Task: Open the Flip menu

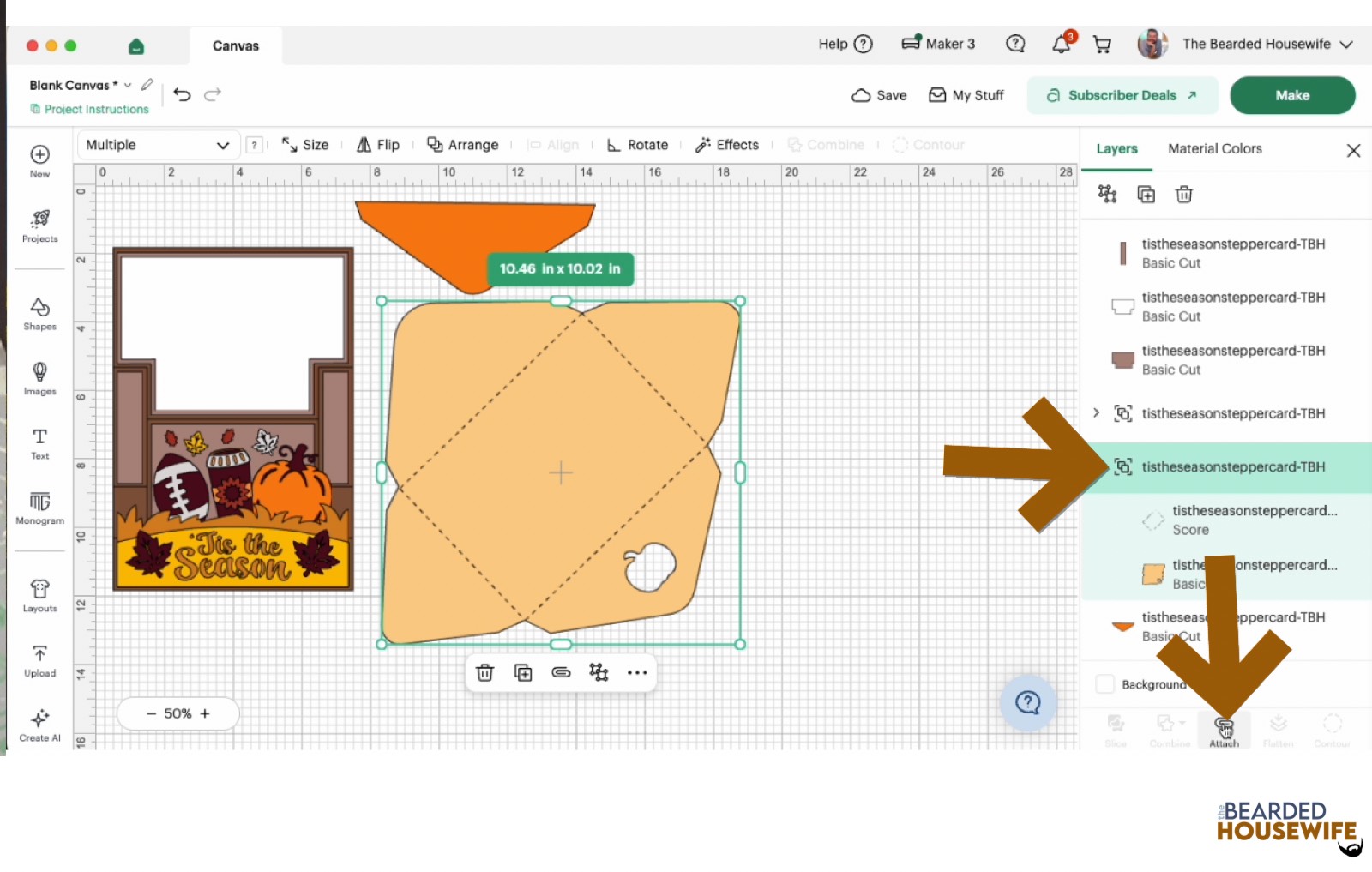Action: click(378, 145)
